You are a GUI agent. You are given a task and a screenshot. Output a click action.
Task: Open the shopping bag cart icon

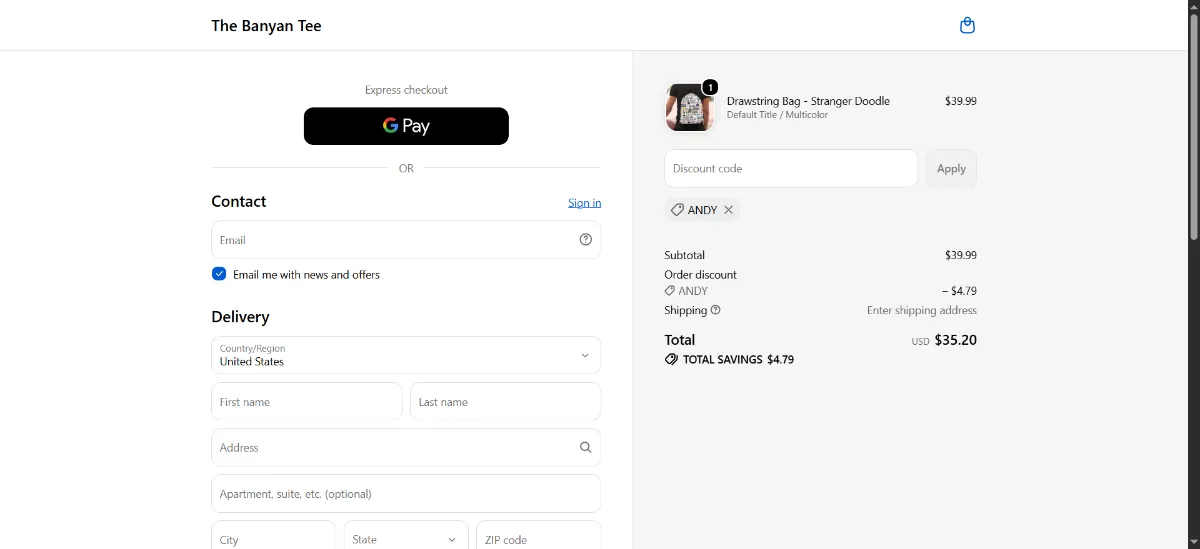(x=967, y=26)
